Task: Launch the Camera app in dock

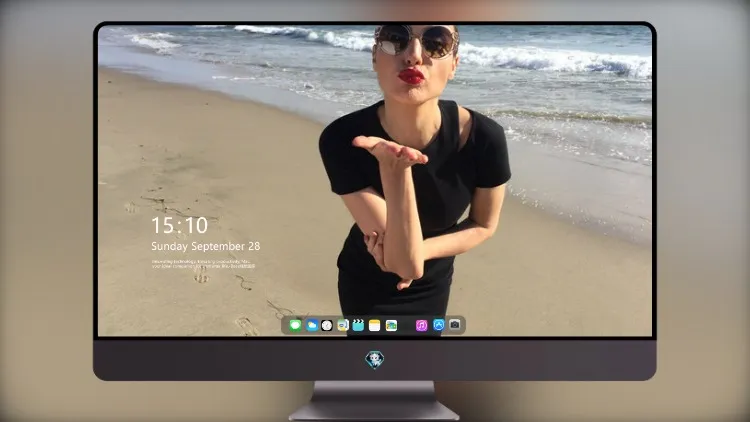Action: coord(454,325)
